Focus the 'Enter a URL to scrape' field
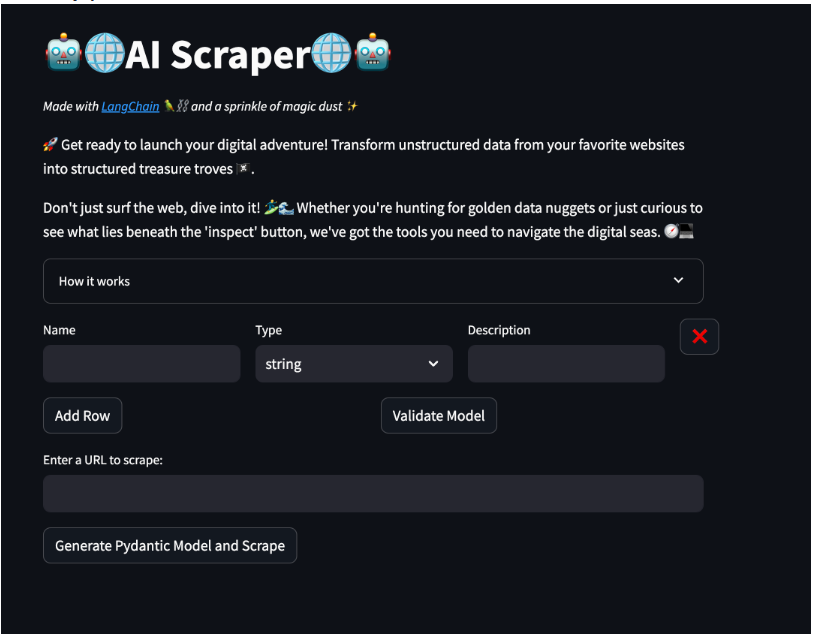The image size is (815, 634). click(373, 494)
